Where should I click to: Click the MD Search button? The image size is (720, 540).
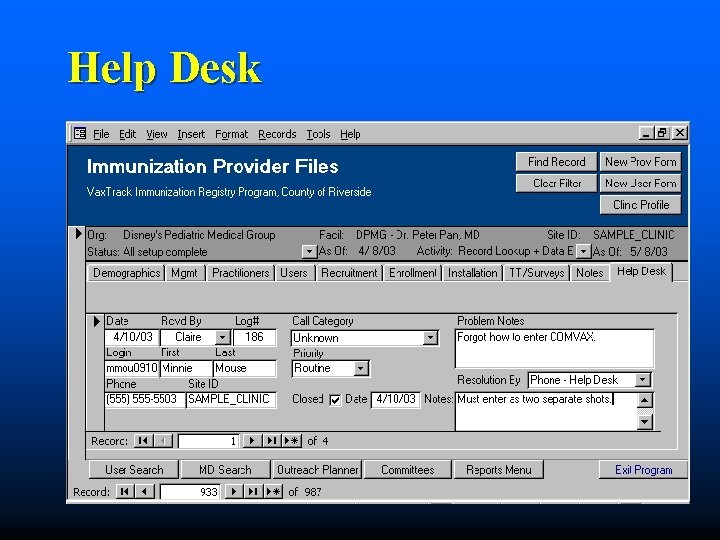[225, 470]
